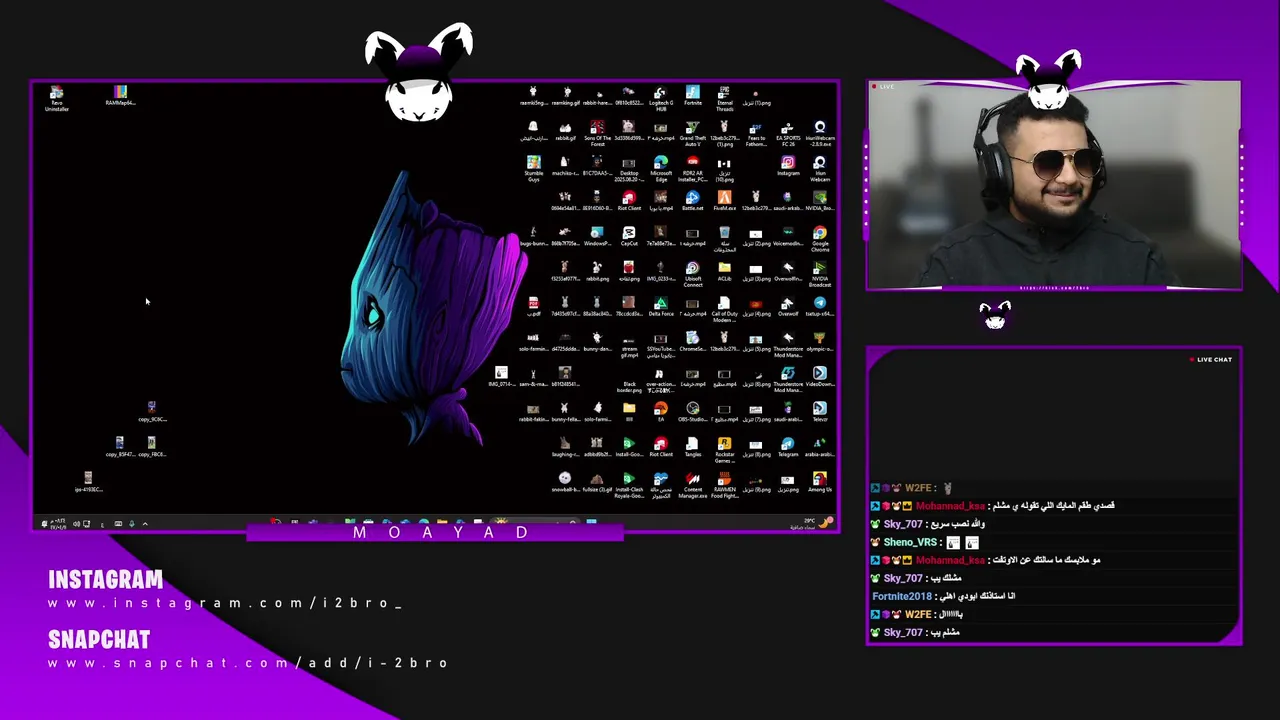
Task: Open the Recycle Bin icon
Action: (x=724, y=239)
